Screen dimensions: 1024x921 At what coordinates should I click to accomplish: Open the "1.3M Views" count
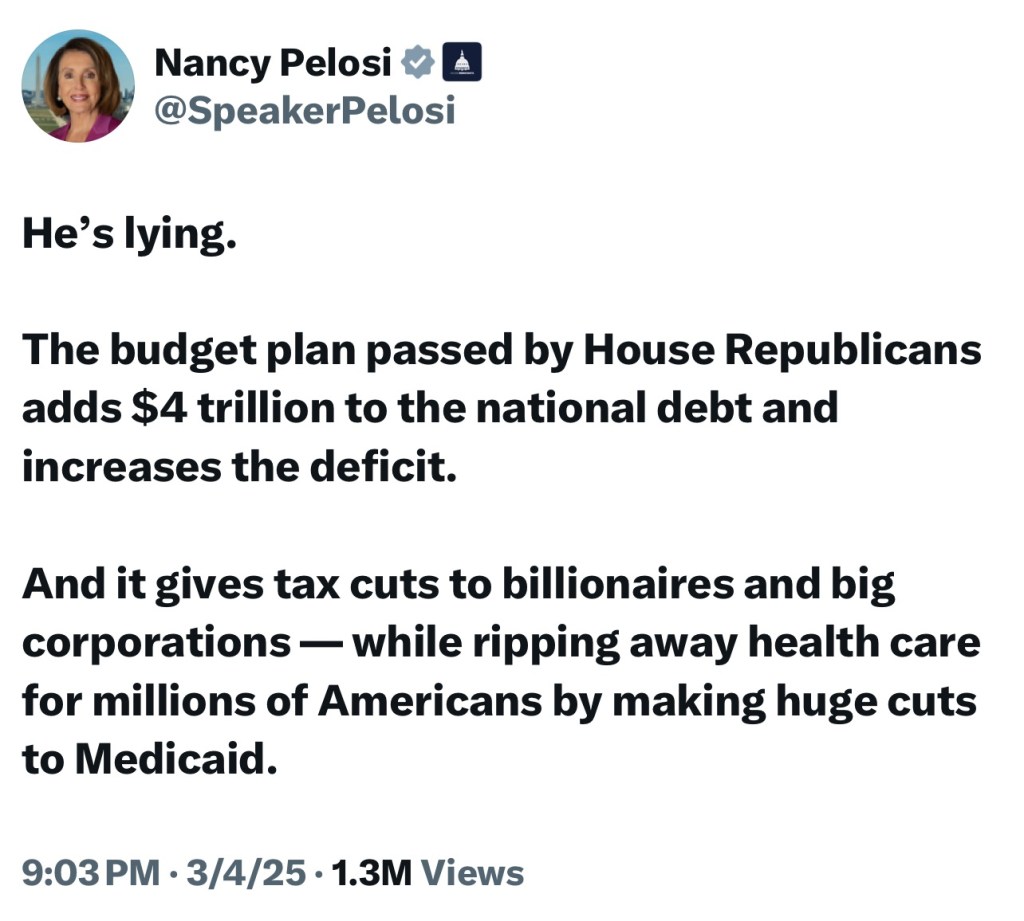click(427, 872)
